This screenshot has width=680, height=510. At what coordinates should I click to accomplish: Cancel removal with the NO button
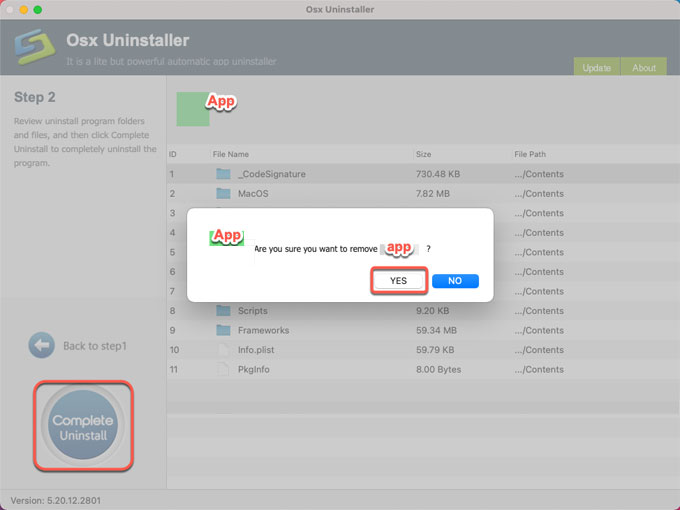coord(455,281)
